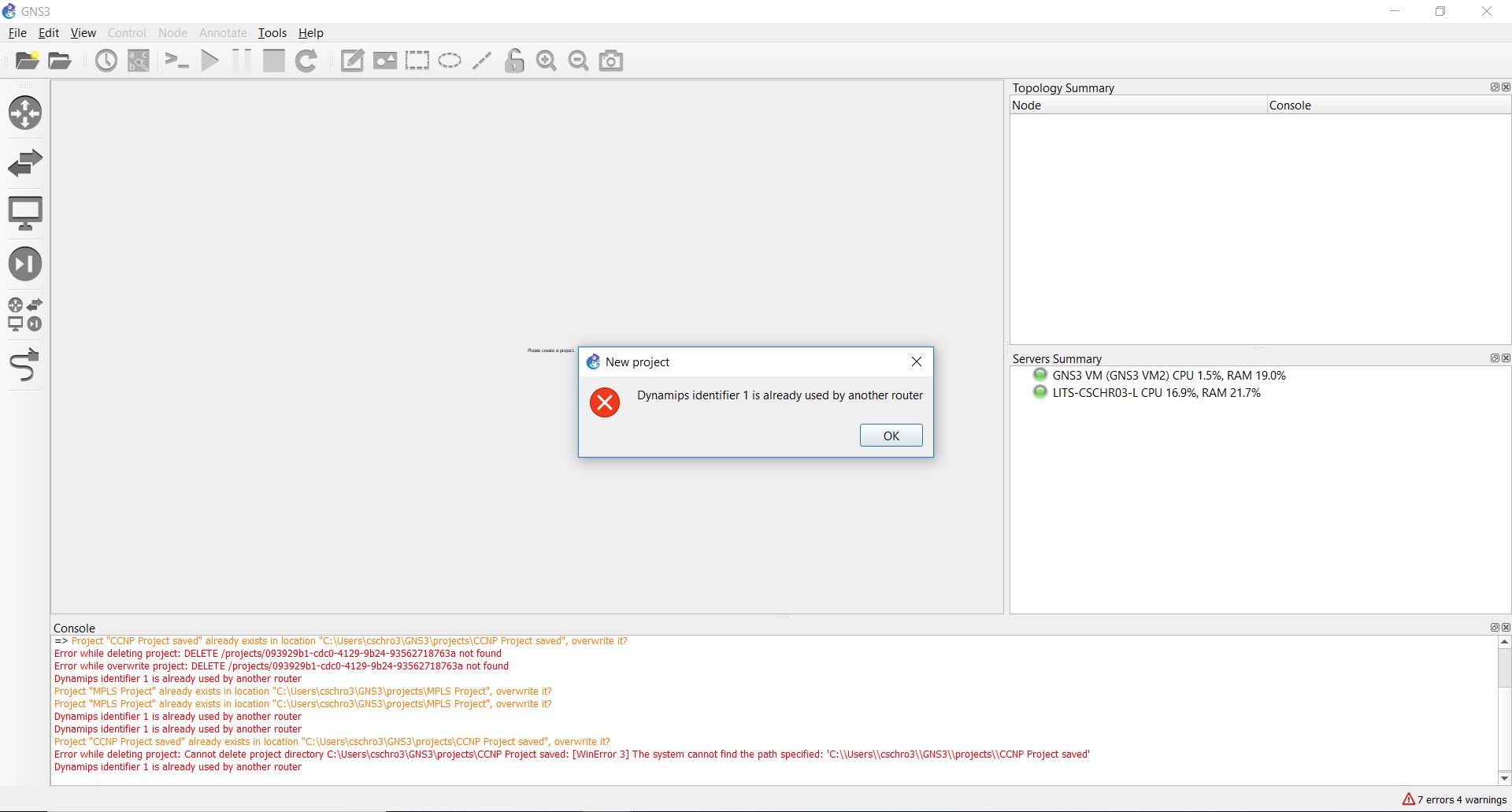Undock the Servers Summary panel
Viewport: 1512px width, 812px height.
[x=1494, y=358]
